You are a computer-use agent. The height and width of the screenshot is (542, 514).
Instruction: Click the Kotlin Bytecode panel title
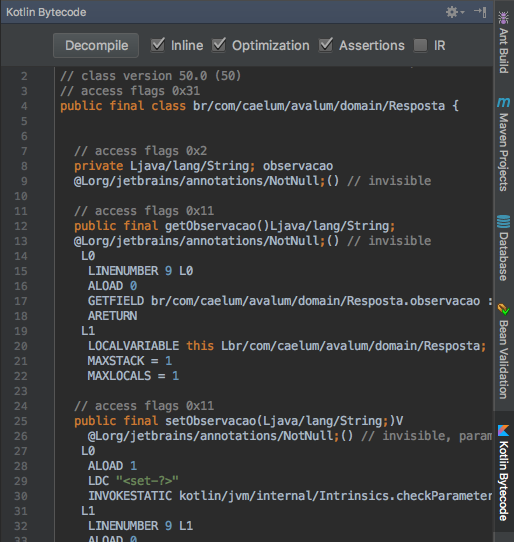[x=46, y=12]
